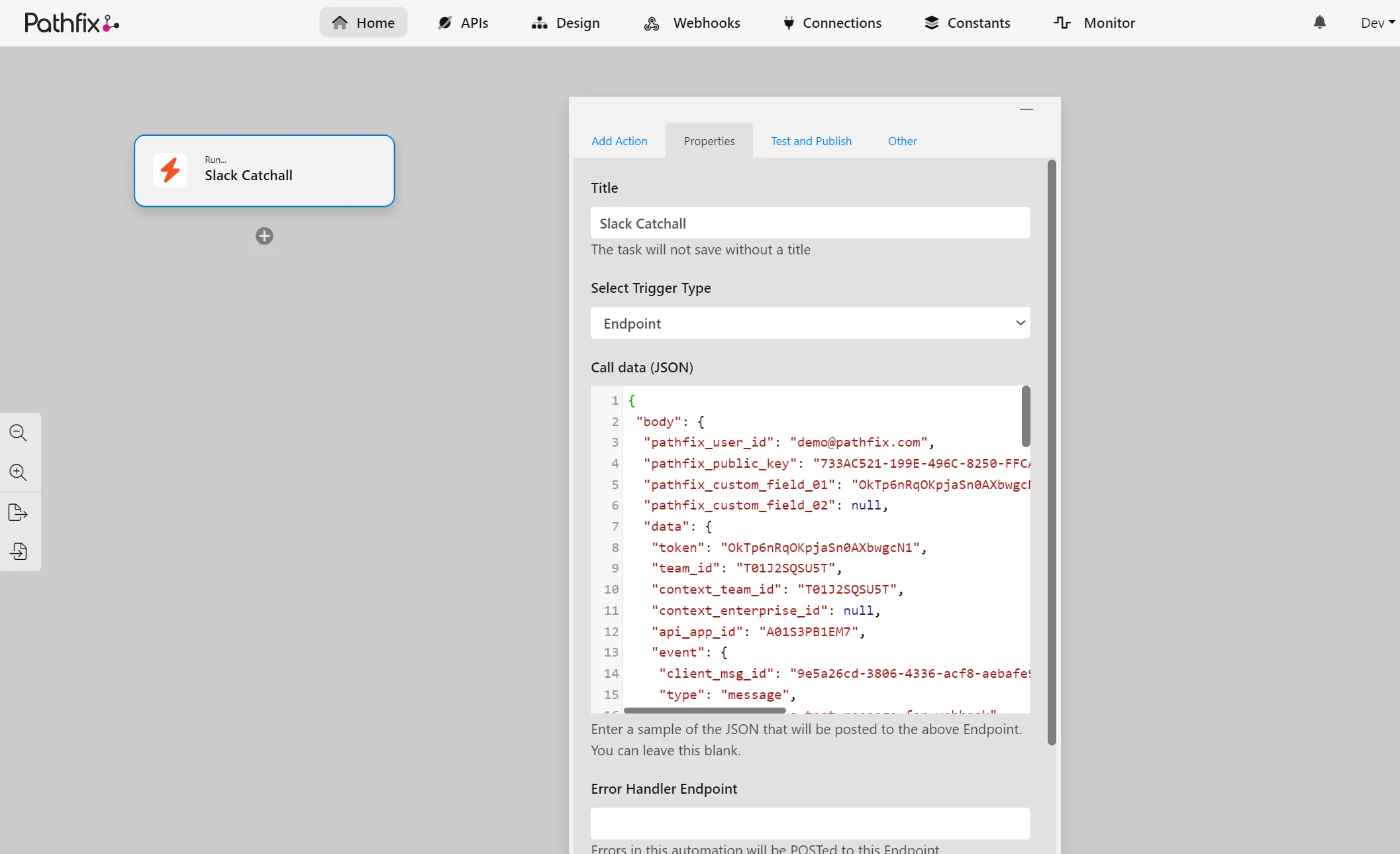Click the "pathfix_custom_field_02" JSON line

pyautogui.click(x=766, y=505)
